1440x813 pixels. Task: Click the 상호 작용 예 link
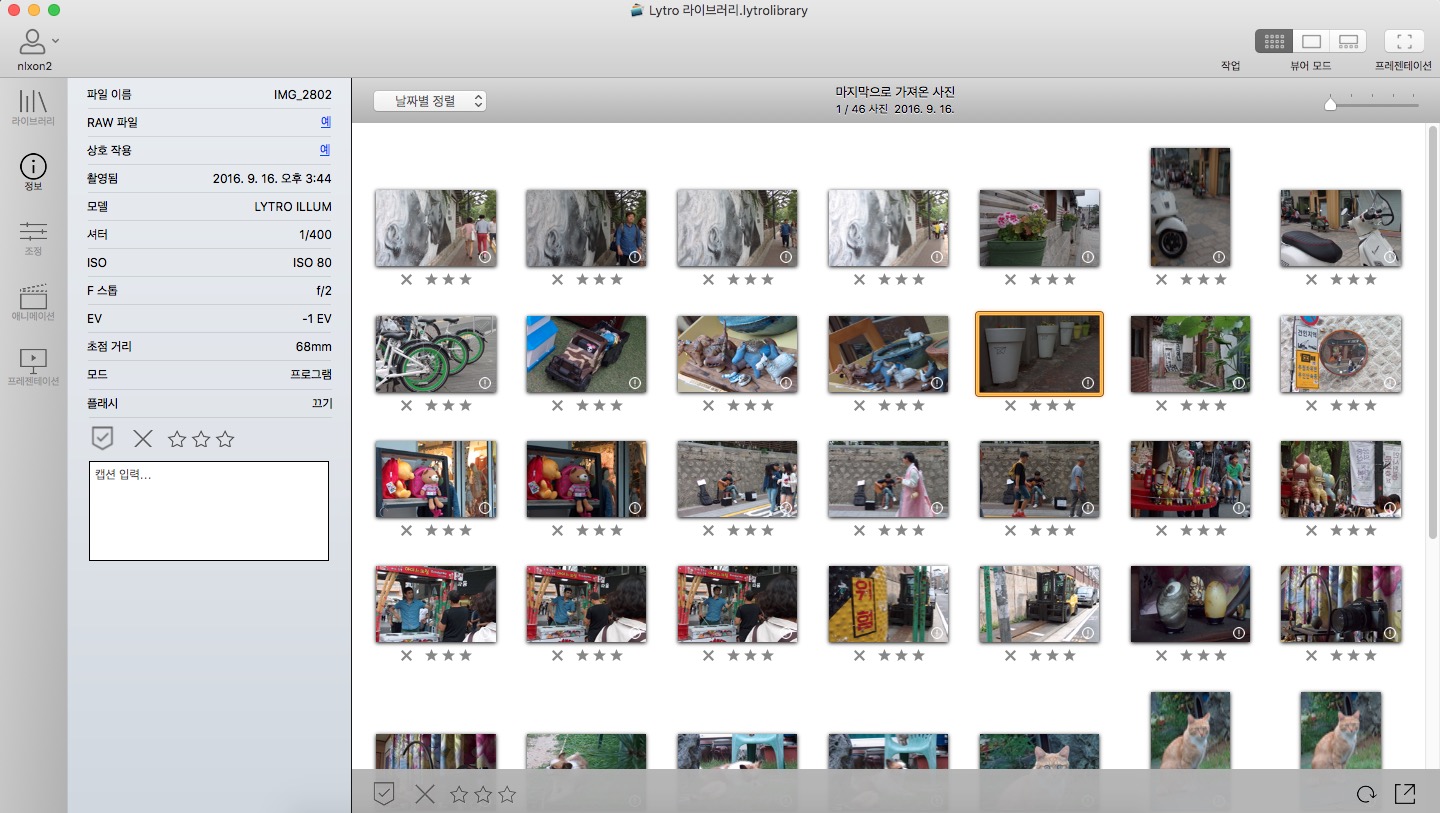click(325, 150)
